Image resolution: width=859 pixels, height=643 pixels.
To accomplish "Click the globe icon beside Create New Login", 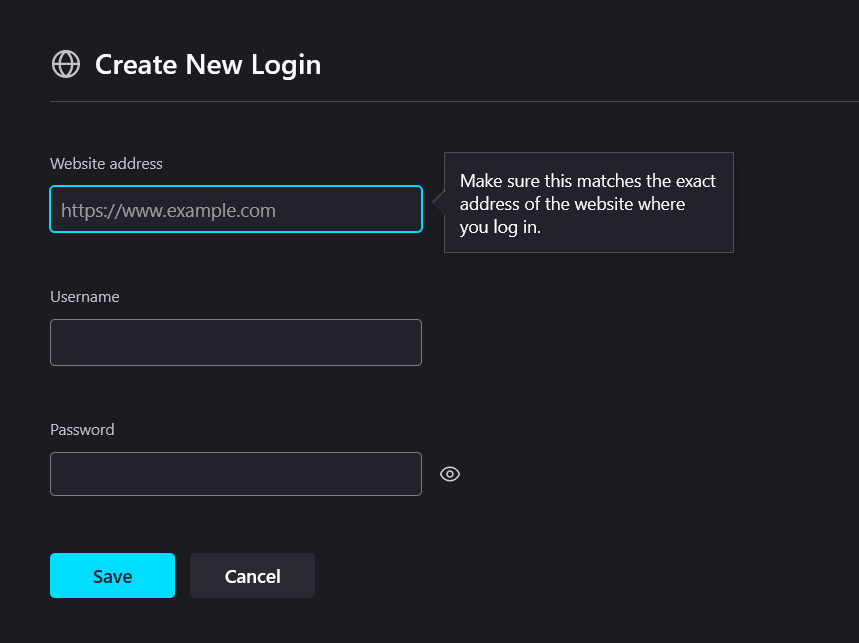I will coord(66,64).
